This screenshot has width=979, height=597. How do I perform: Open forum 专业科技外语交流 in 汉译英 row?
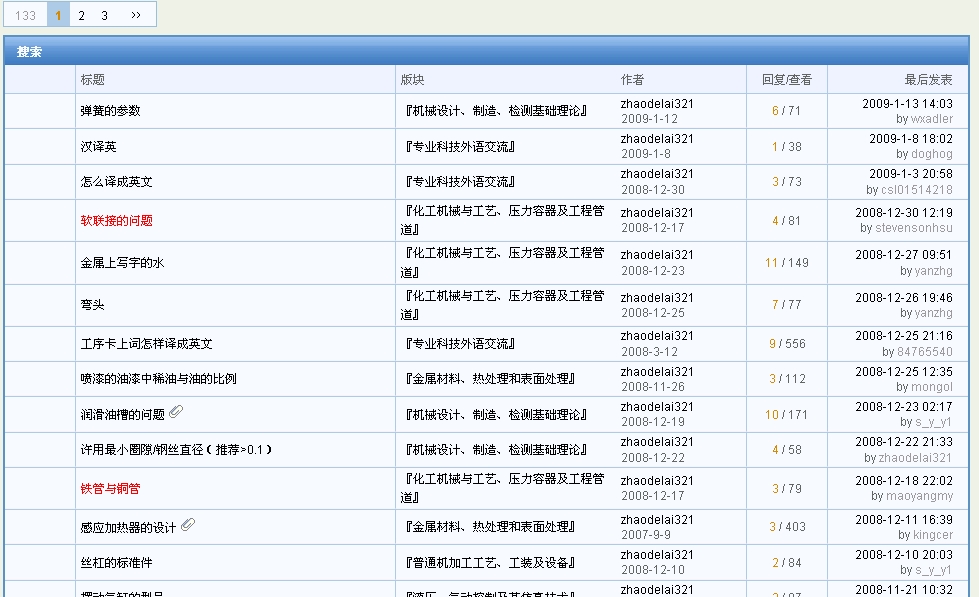pos(460,147)
